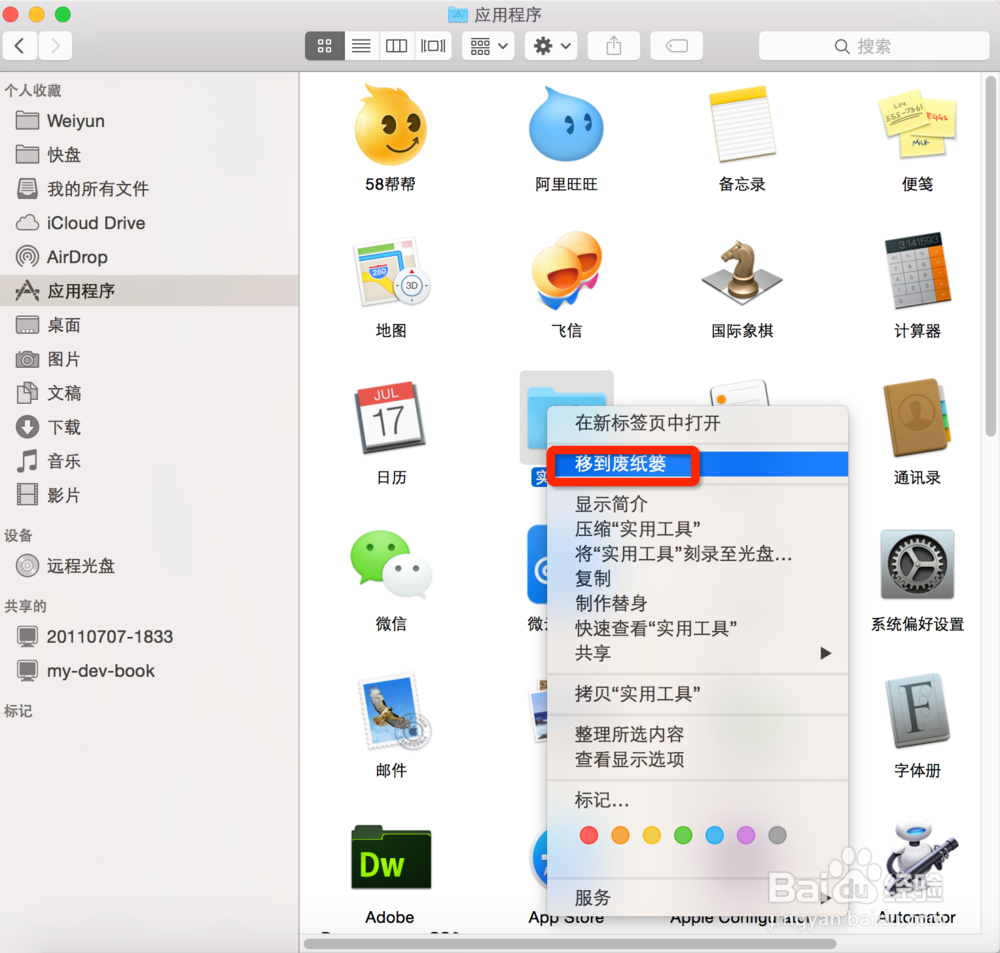Screen dimensions: 1000x953
Task: Apply the orange tag color
Action: coord(620,835)
